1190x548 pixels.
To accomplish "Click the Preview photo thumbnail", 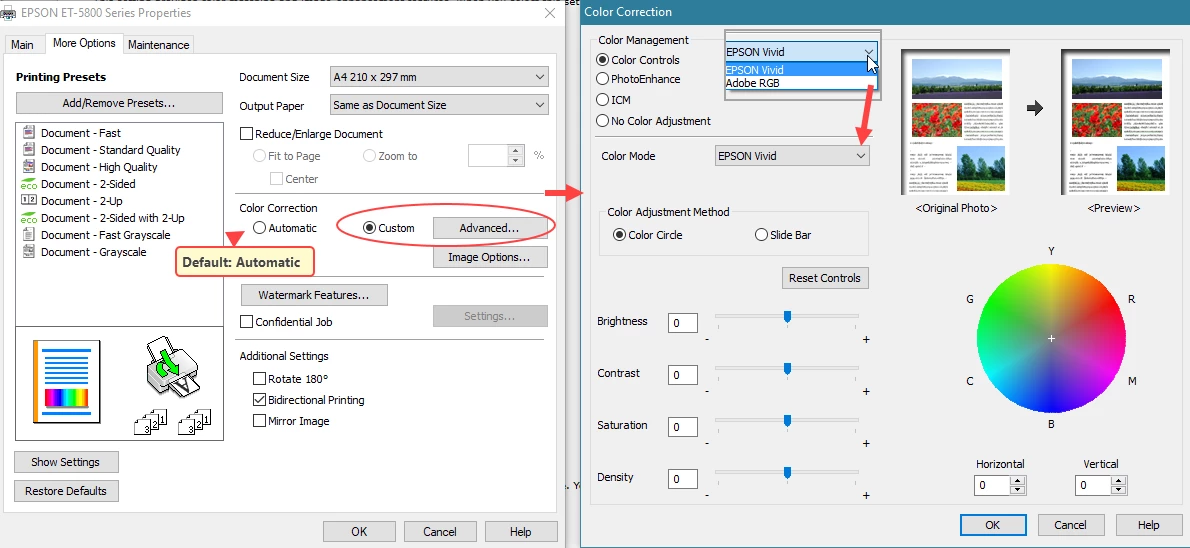I will (1114, 122).
